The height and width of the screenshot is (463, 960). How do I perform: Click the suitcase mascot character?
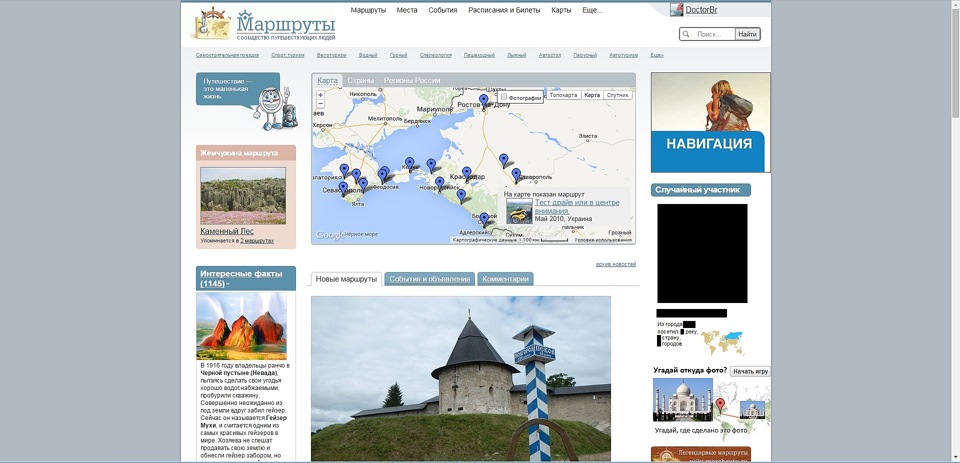pyautogui.click(x=275, y=108)
